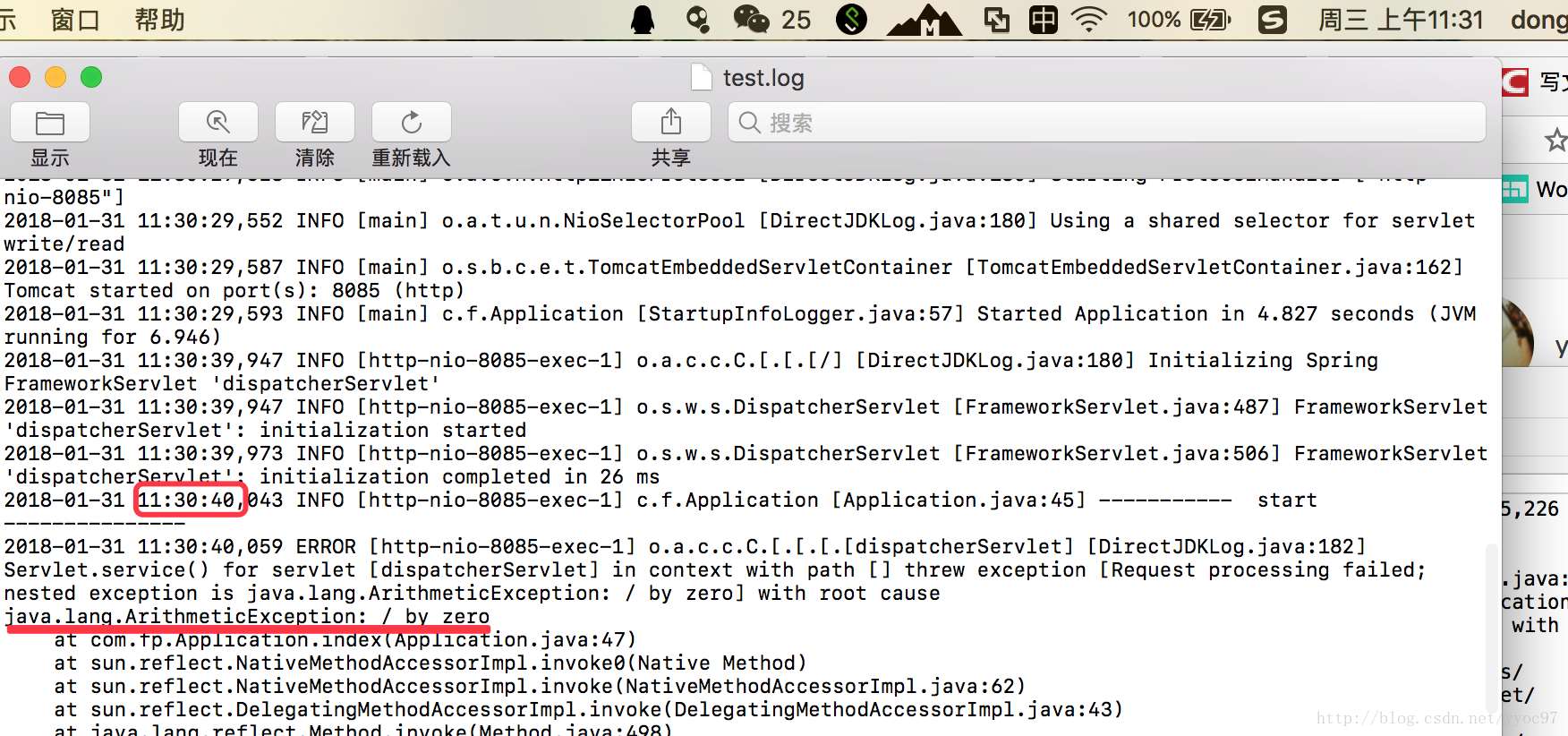Click the test.log document icon in title bar
Viewport: 1568px width, 736px height.
tap(702, 78)
